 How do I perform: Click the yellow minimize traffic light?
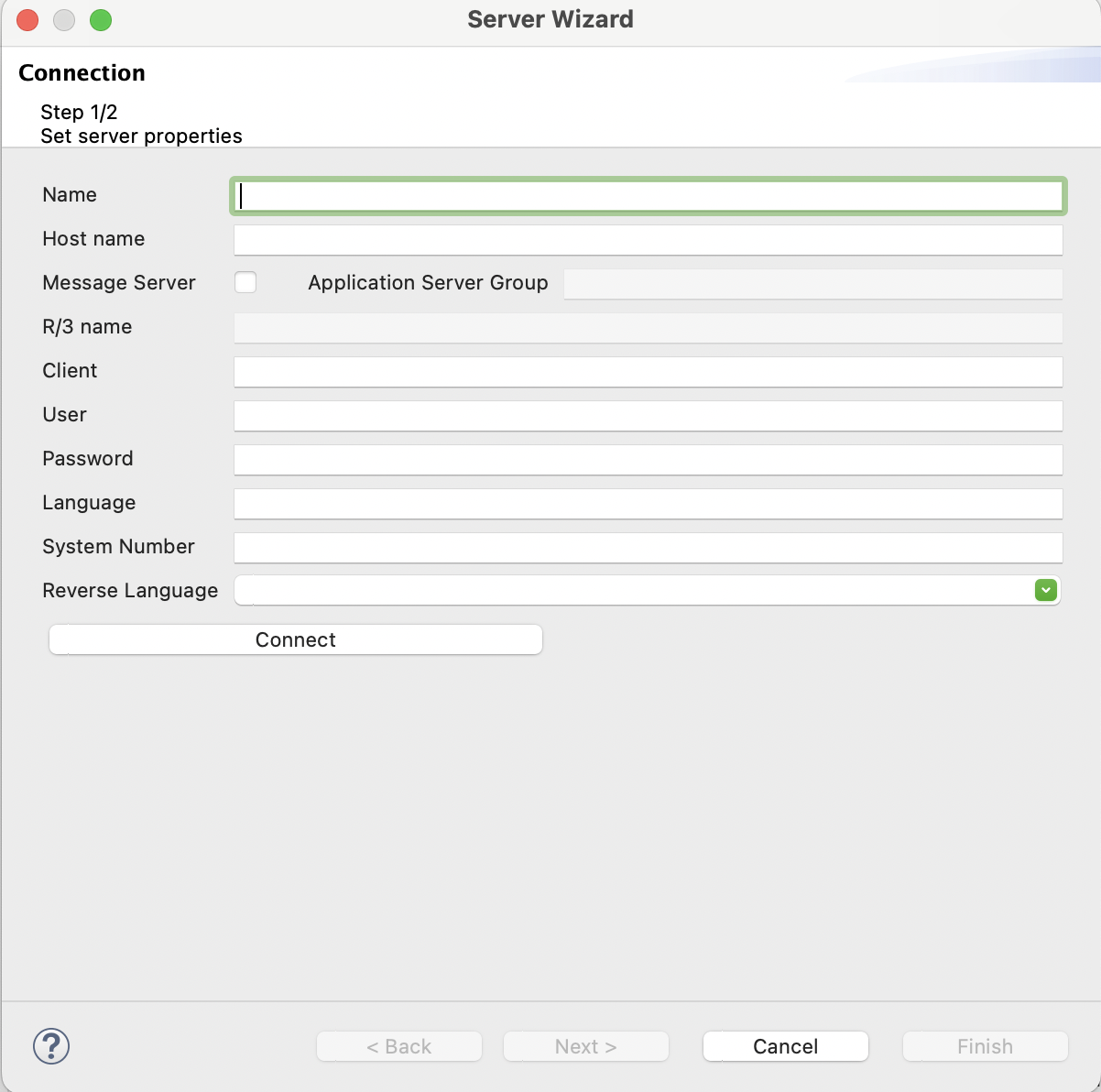(64, 19)
